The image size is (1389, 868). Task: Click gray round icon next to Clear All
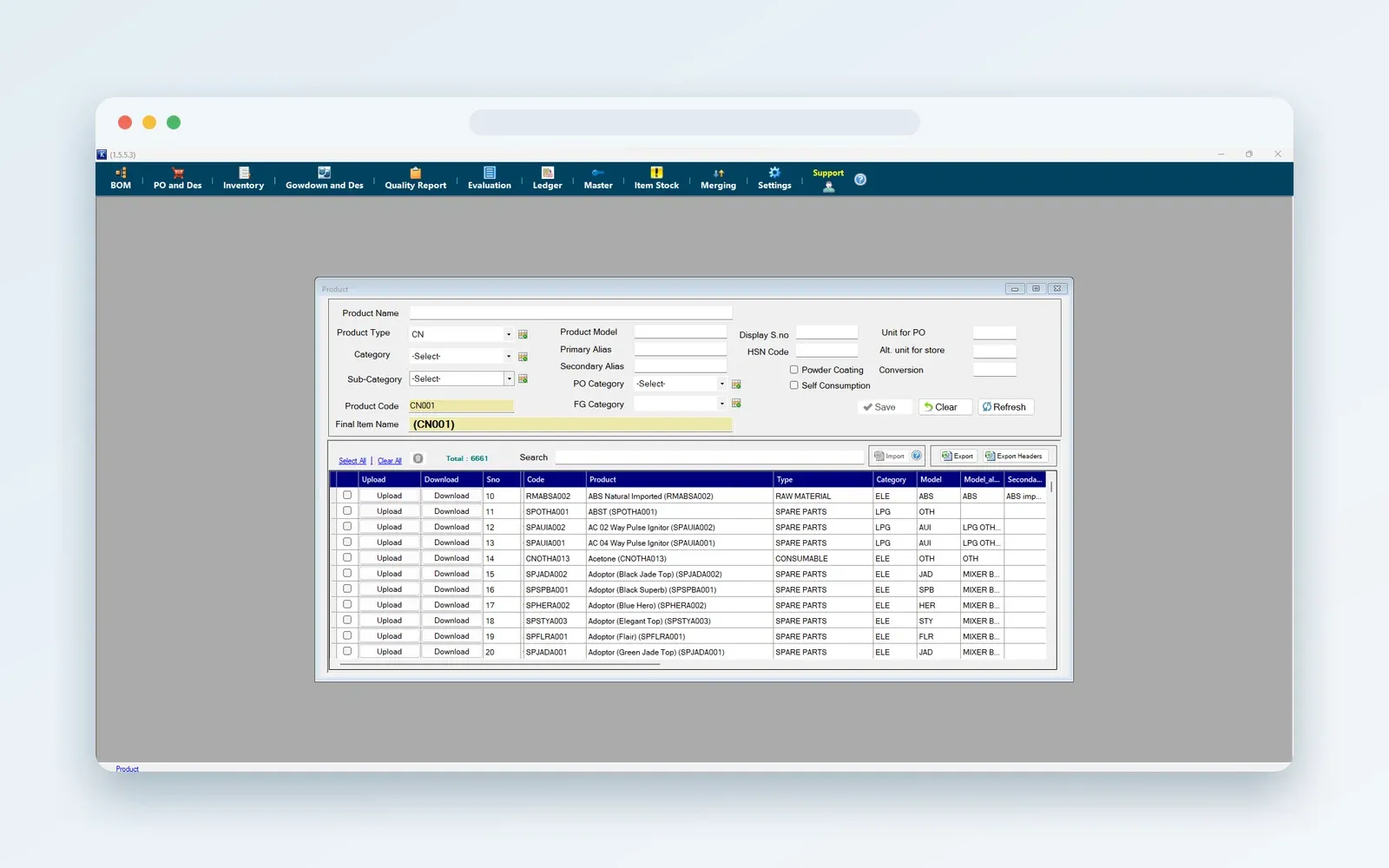[x=418, y=458]
